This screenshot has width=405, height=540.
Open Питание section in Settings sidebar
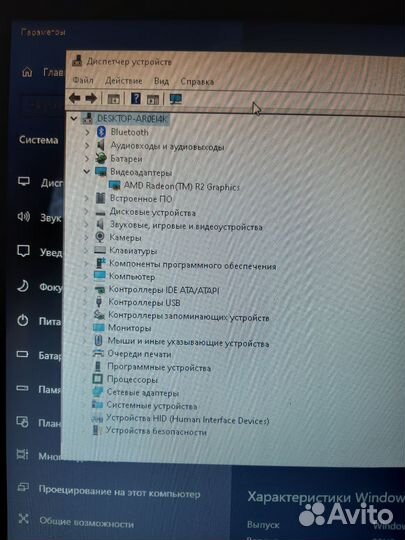[x=39, y=321]
